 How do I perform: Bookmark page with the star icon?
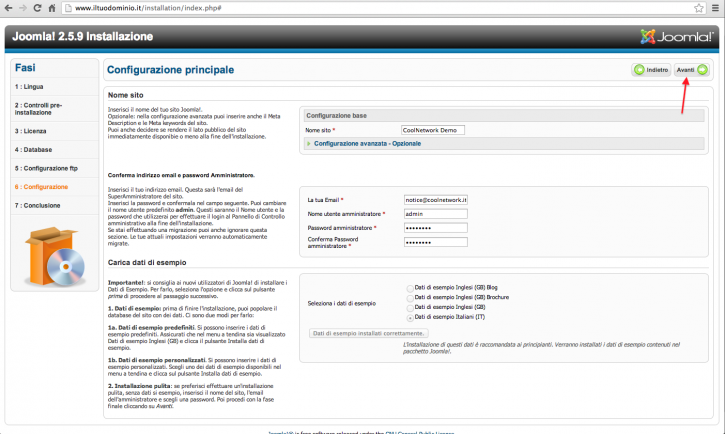click(699, 8)
